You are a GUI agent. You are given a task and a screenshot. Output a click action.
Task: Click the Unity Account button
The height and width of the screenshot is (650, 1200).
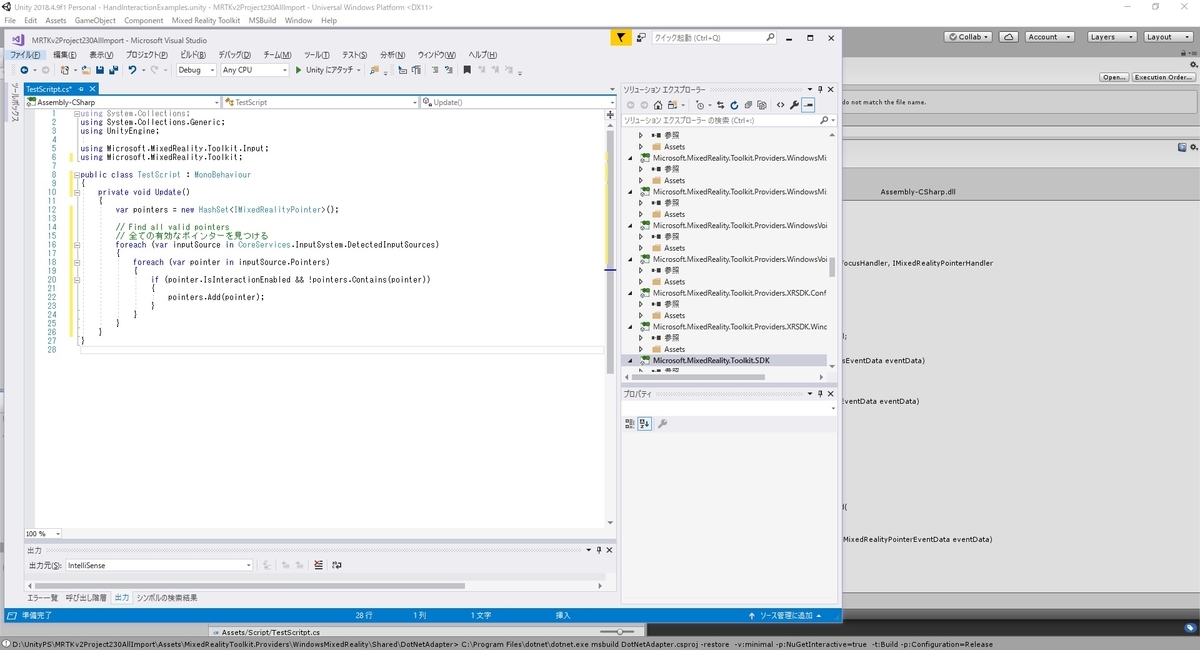(x=1048, y=37)
